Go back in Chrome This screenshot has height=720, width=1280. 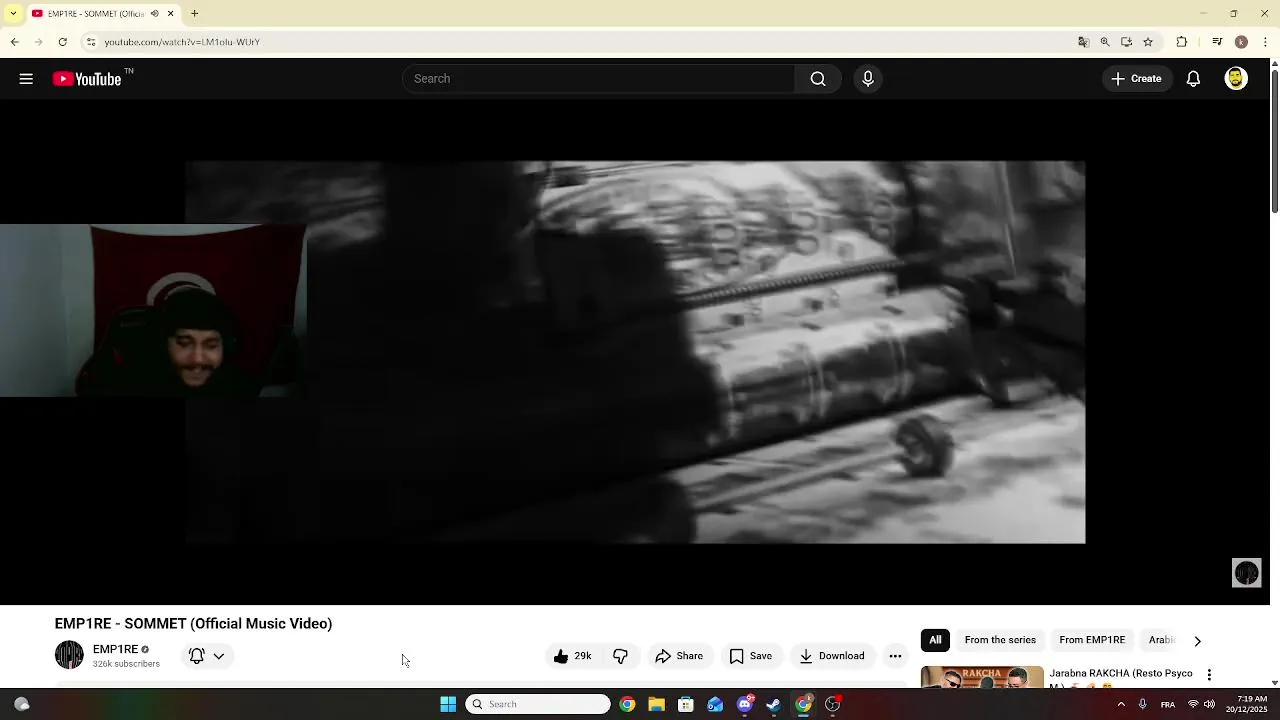(x=14, y=42)
